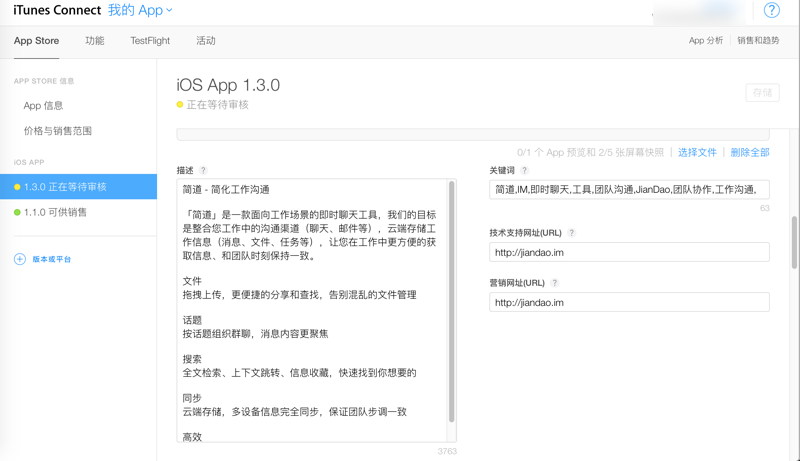Click the help icon next to 关键词

click(x=524, y=171)
